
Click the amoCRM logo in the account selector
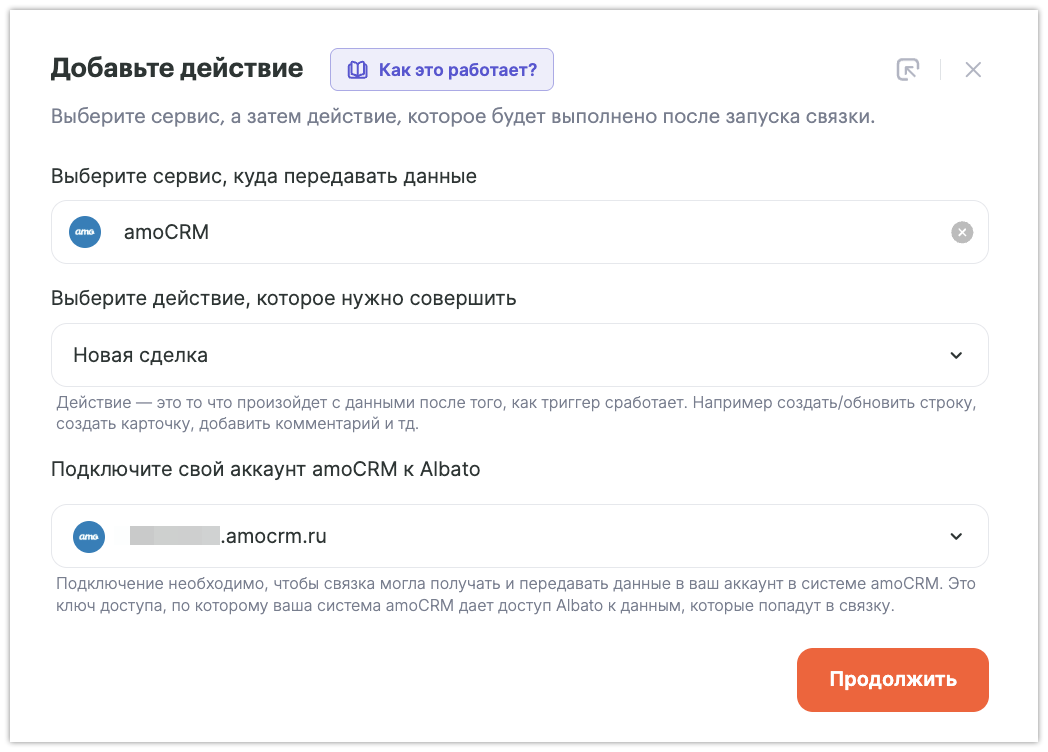[89, 536]
